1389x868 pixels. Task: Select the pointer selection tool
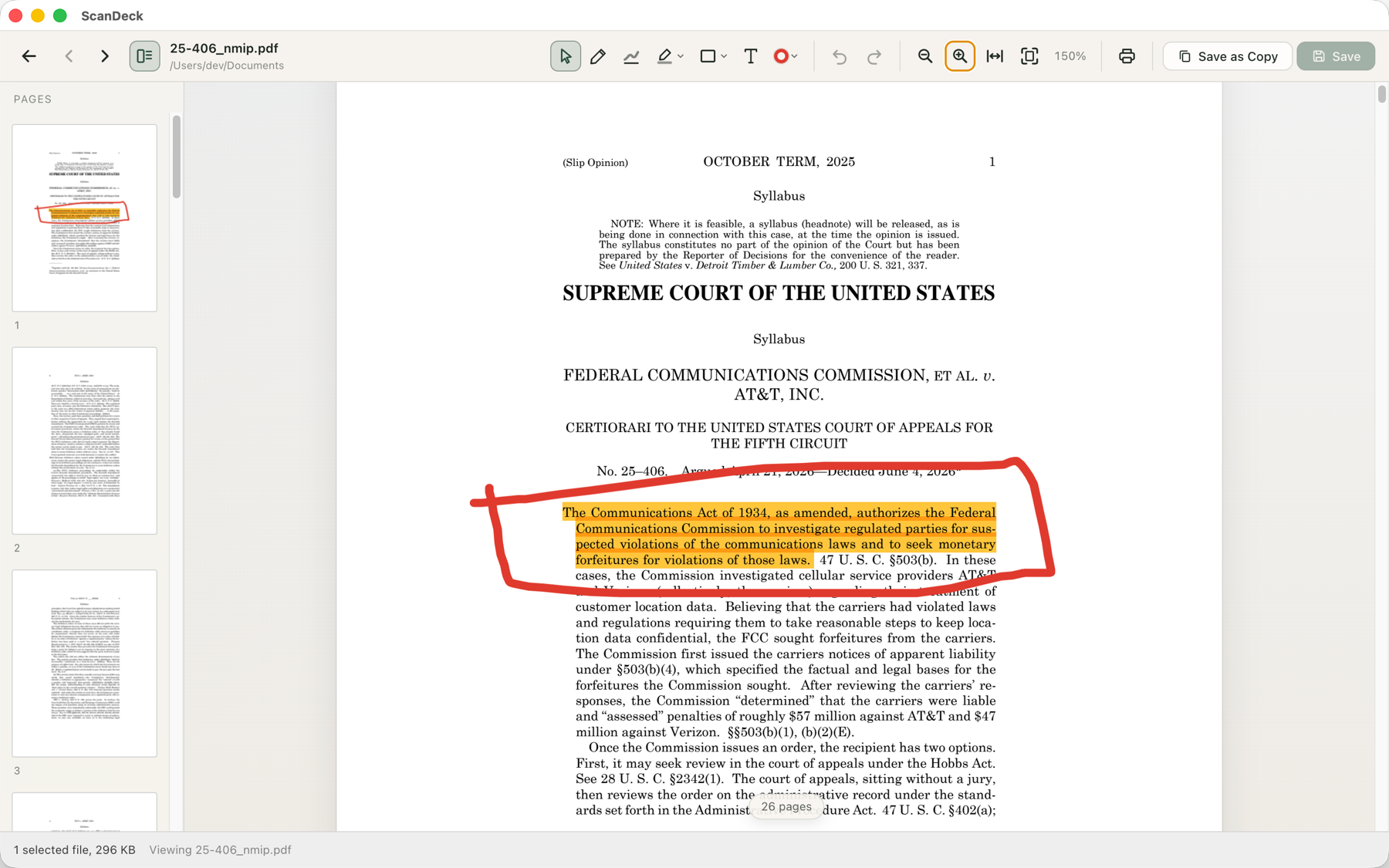pyautogui.click(x=566, y=56)
